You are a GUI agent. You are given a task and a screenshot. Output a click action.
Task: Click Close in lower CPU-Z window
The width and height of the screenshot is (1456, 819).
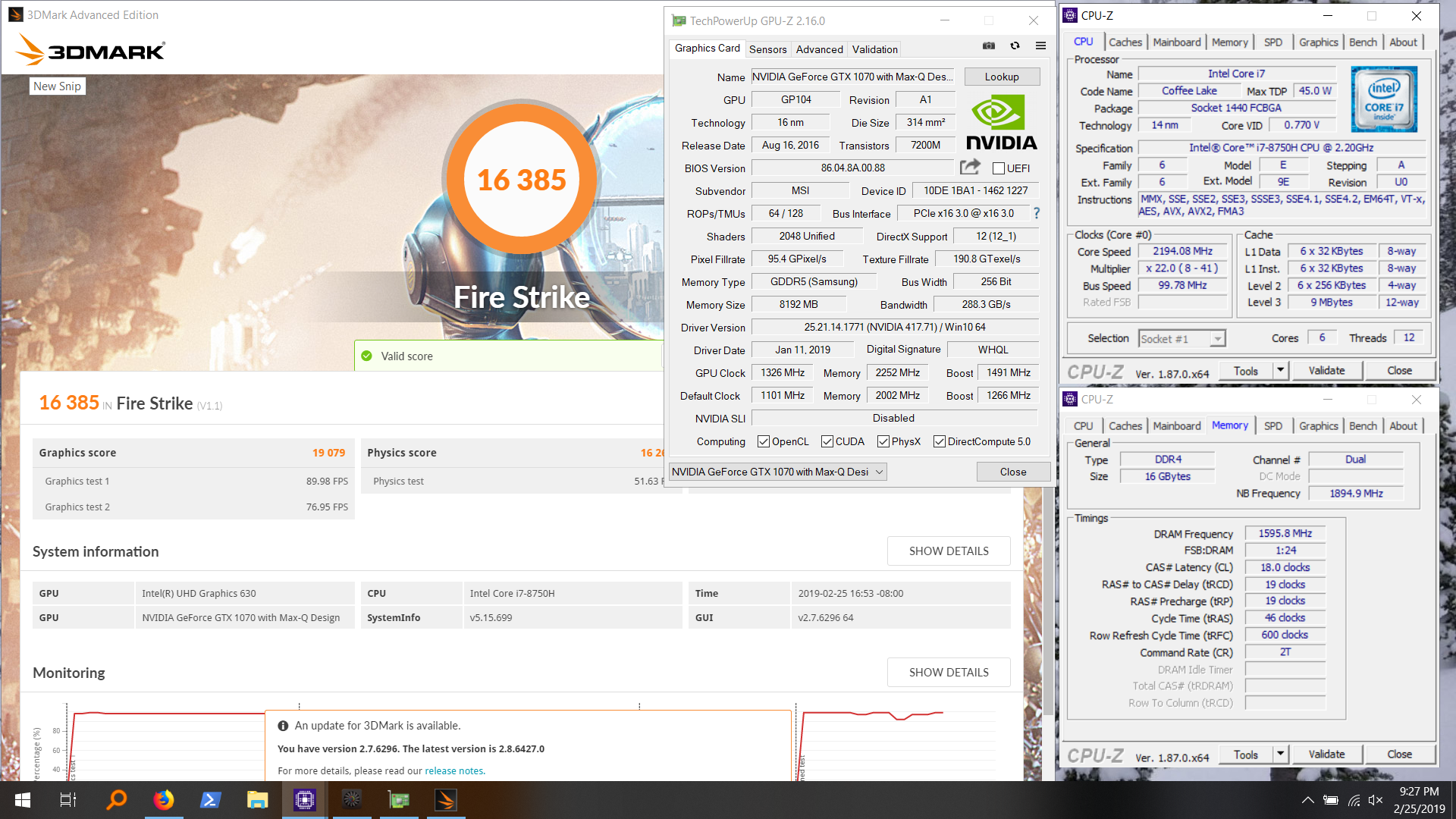click(x=1399, y=755)
